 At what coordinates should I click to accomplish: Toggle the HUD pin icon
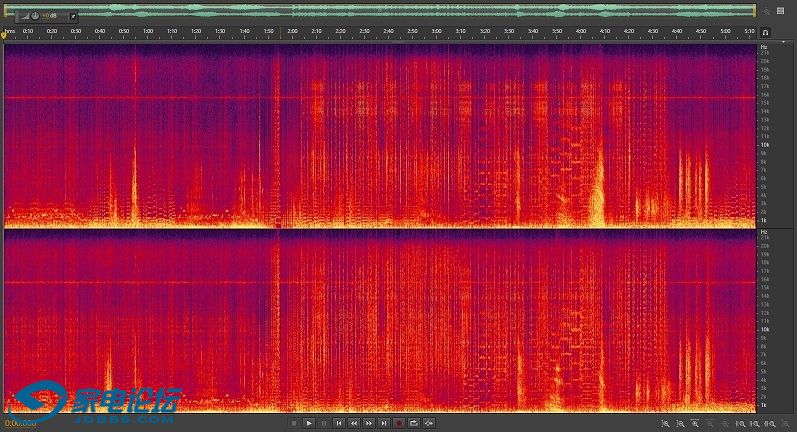tap(73, 16)
